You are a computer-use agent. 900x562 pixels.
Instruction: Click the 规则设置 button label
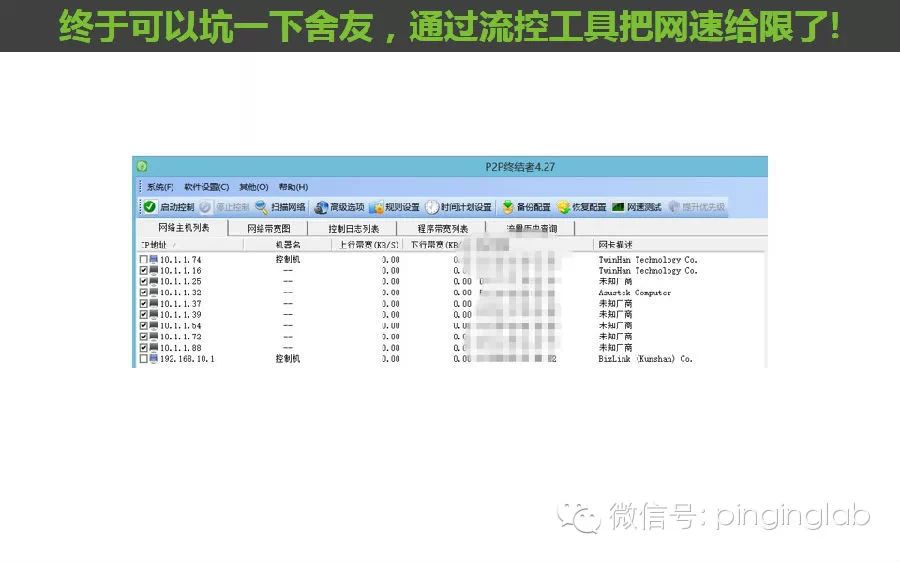402,207
